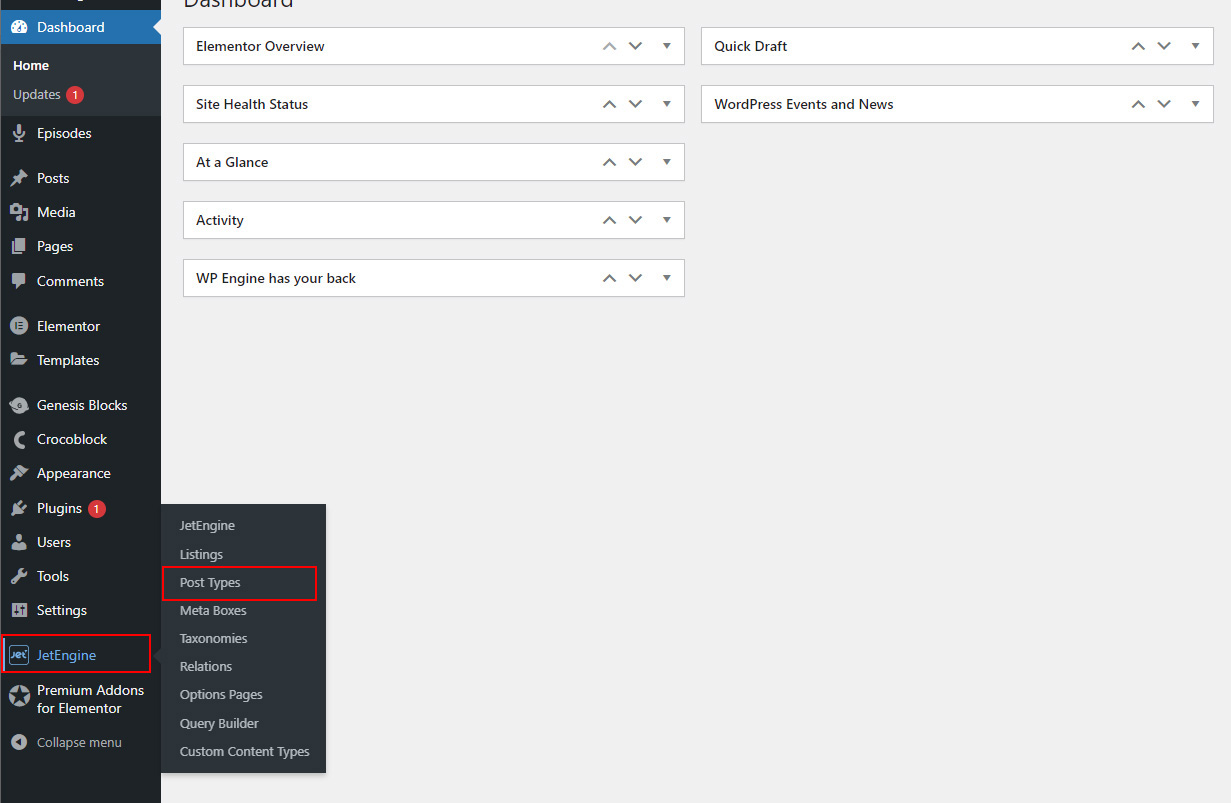Open Custom Content Types submenu entry
This screenshot has height=803, width=1231.
click(244, 752)
